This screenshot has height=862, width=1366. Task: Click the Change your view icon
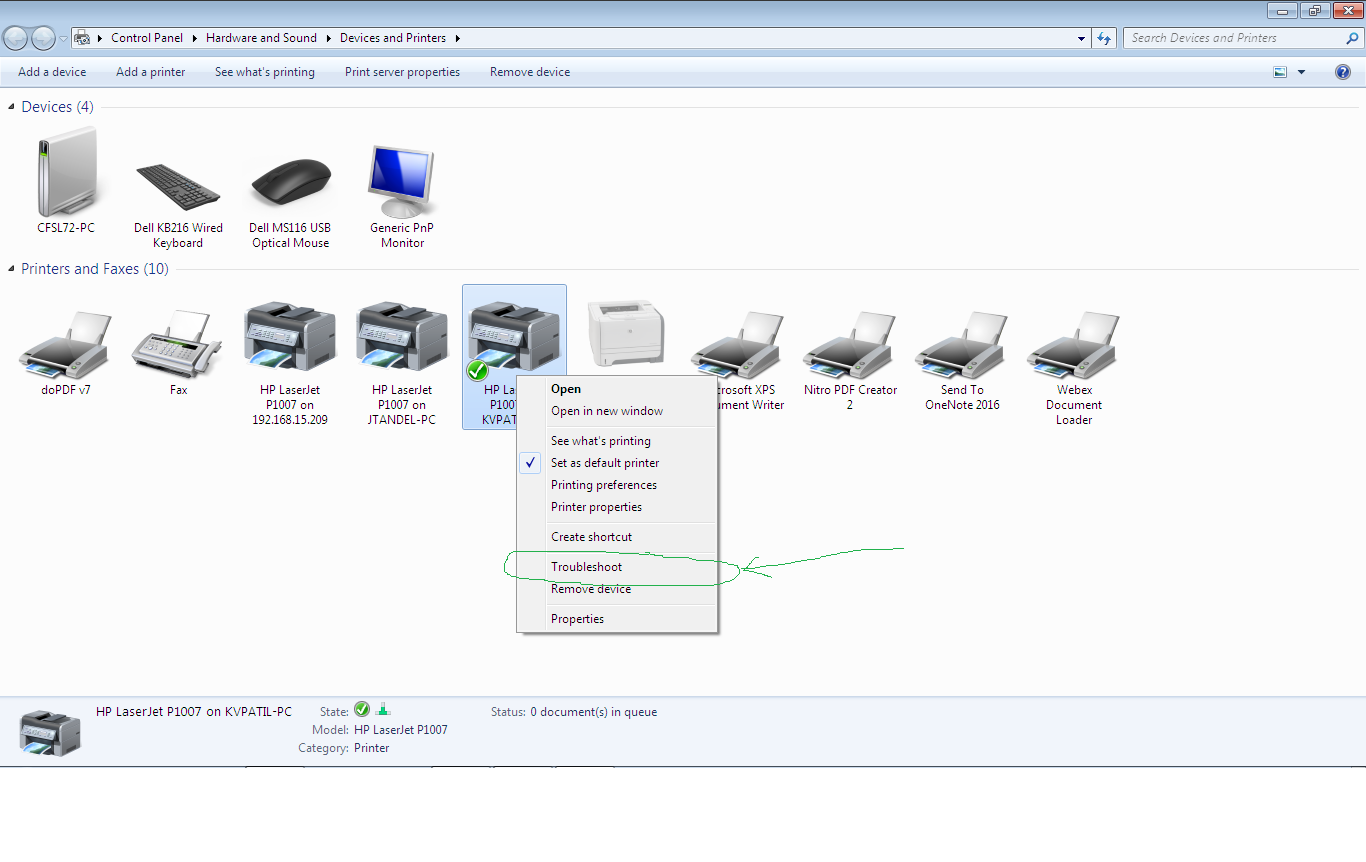pos(1280,72)
